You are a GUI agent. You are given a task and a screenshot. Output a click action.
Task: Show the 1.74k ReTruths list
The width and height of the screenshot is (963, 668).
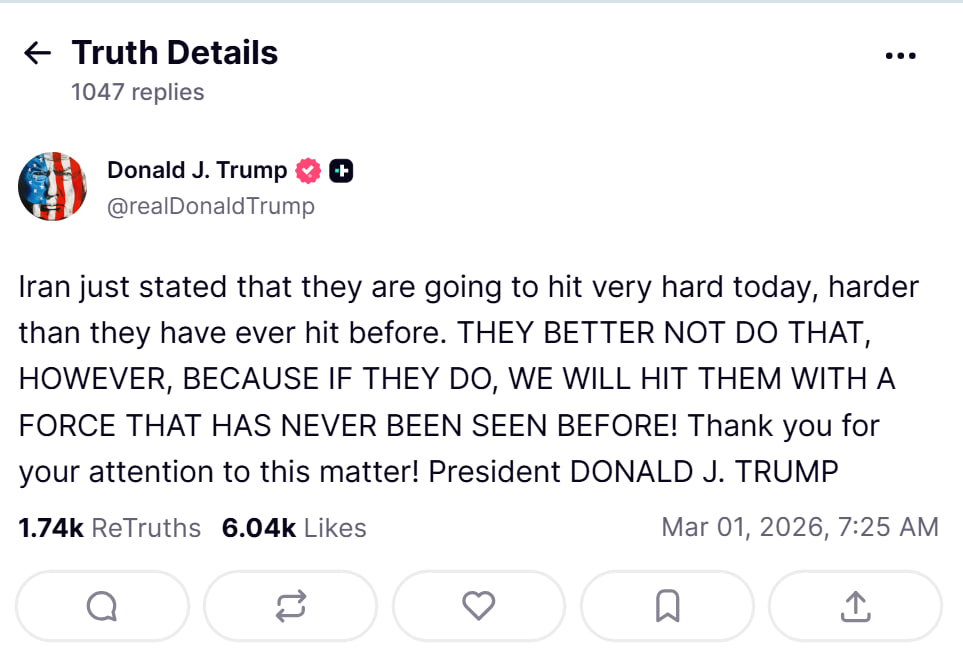click(x=110, y=527)
